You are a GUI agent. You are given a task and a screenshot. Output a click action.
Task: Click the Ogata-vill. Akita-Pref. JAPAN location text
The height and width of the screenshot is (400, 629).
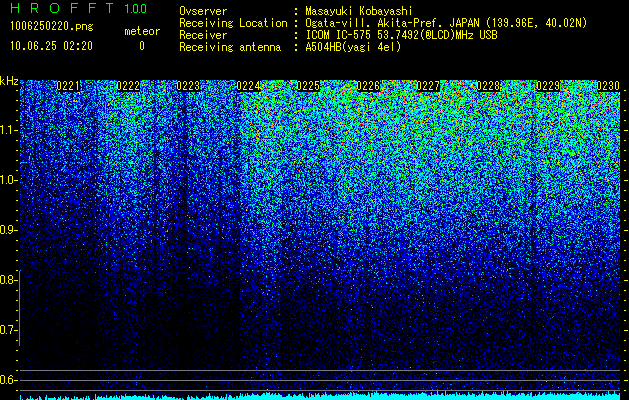pos(446,23)
